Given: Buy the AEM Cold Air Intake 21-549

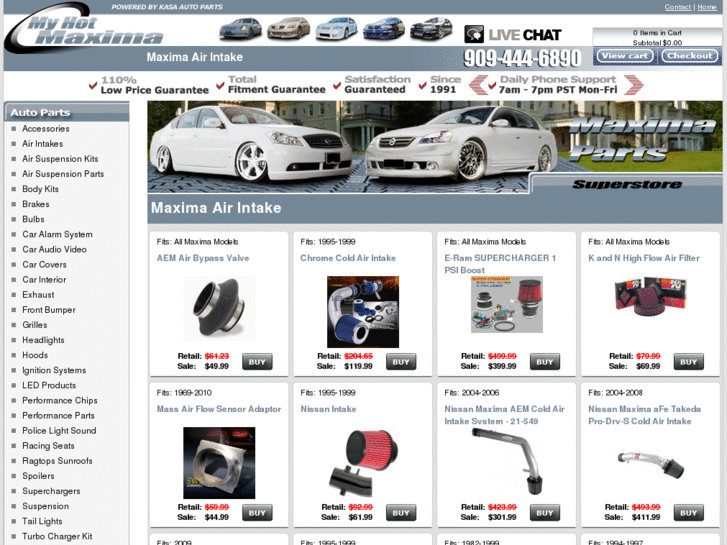Looking at the screenshot, I should coord(545,513).
